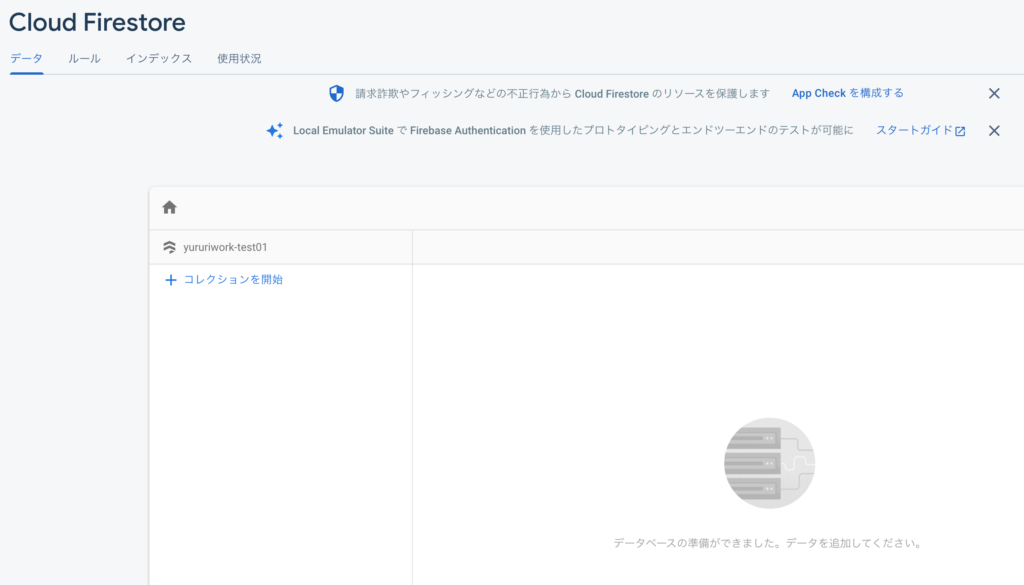Go to the 使用状況 tab

(239, 59)
